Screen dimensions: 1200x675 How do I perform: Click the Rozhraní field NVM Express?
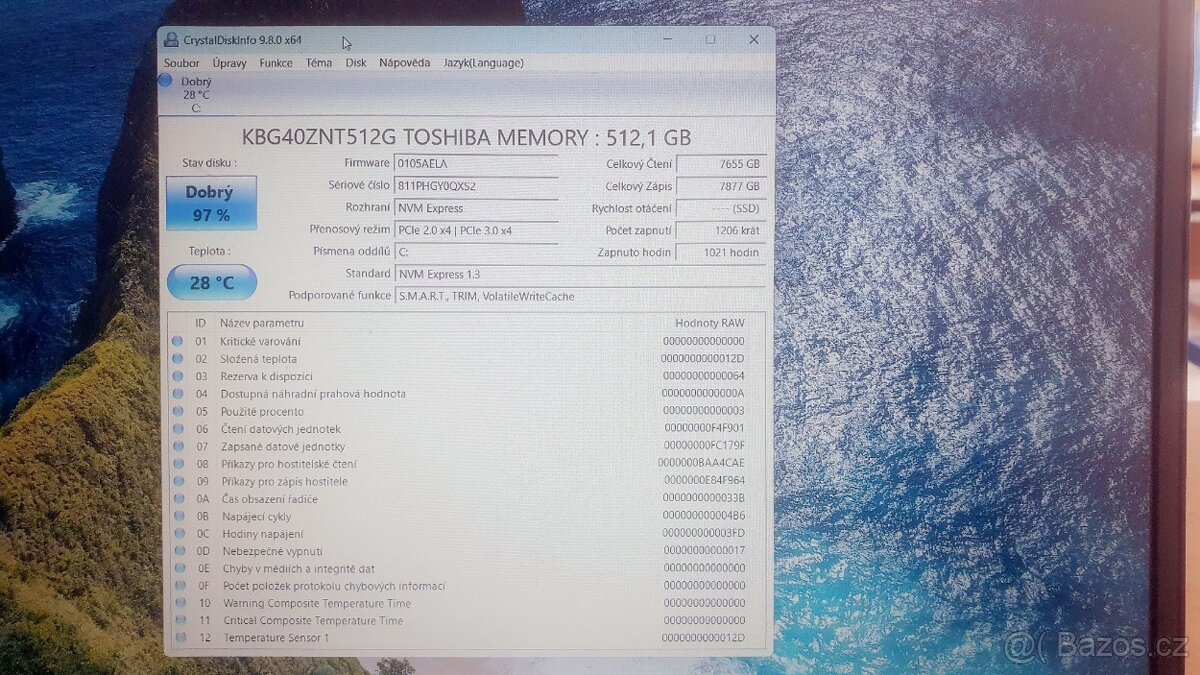[477, 209]
